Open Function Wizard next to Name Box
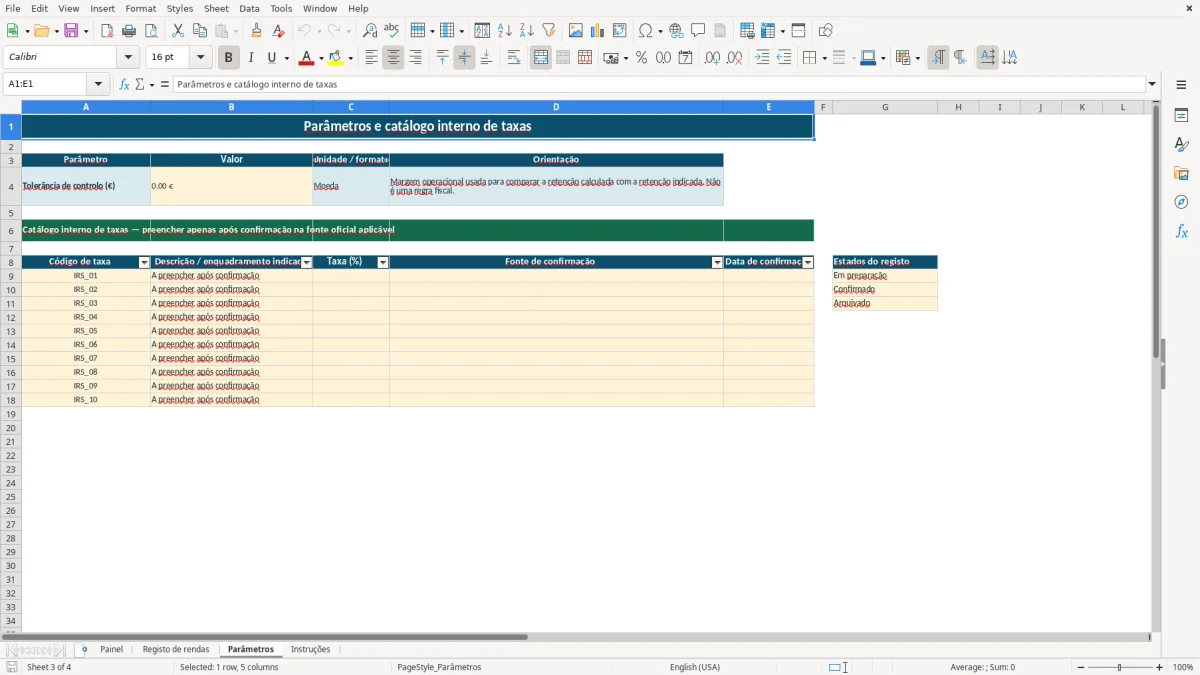This screenshot has height=675, width=1200. tap(124, 85)
